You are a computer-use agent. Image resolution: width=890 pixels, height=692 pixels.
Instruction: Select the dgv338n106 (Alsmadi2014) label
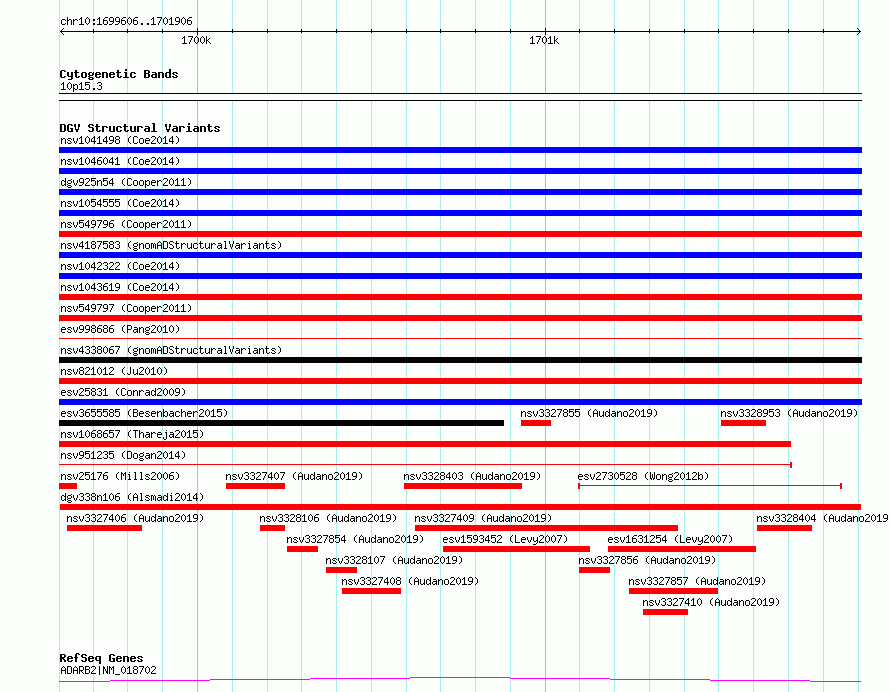click(x=132, y=497)
